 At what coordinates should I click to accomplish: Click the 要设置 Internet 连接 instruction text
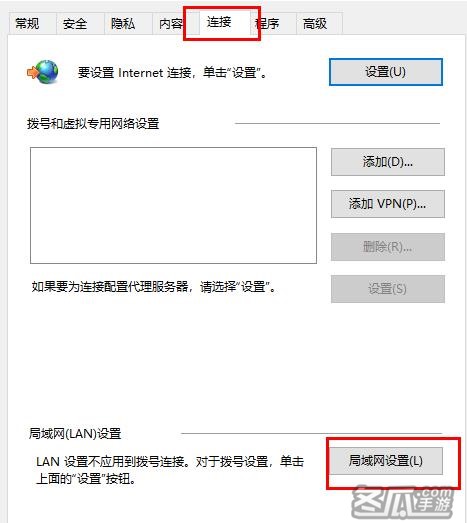[x=172, y=72]
